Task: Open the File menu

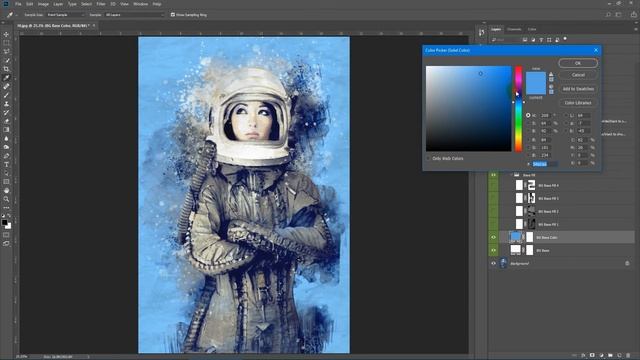Action: tap(18, 4)
